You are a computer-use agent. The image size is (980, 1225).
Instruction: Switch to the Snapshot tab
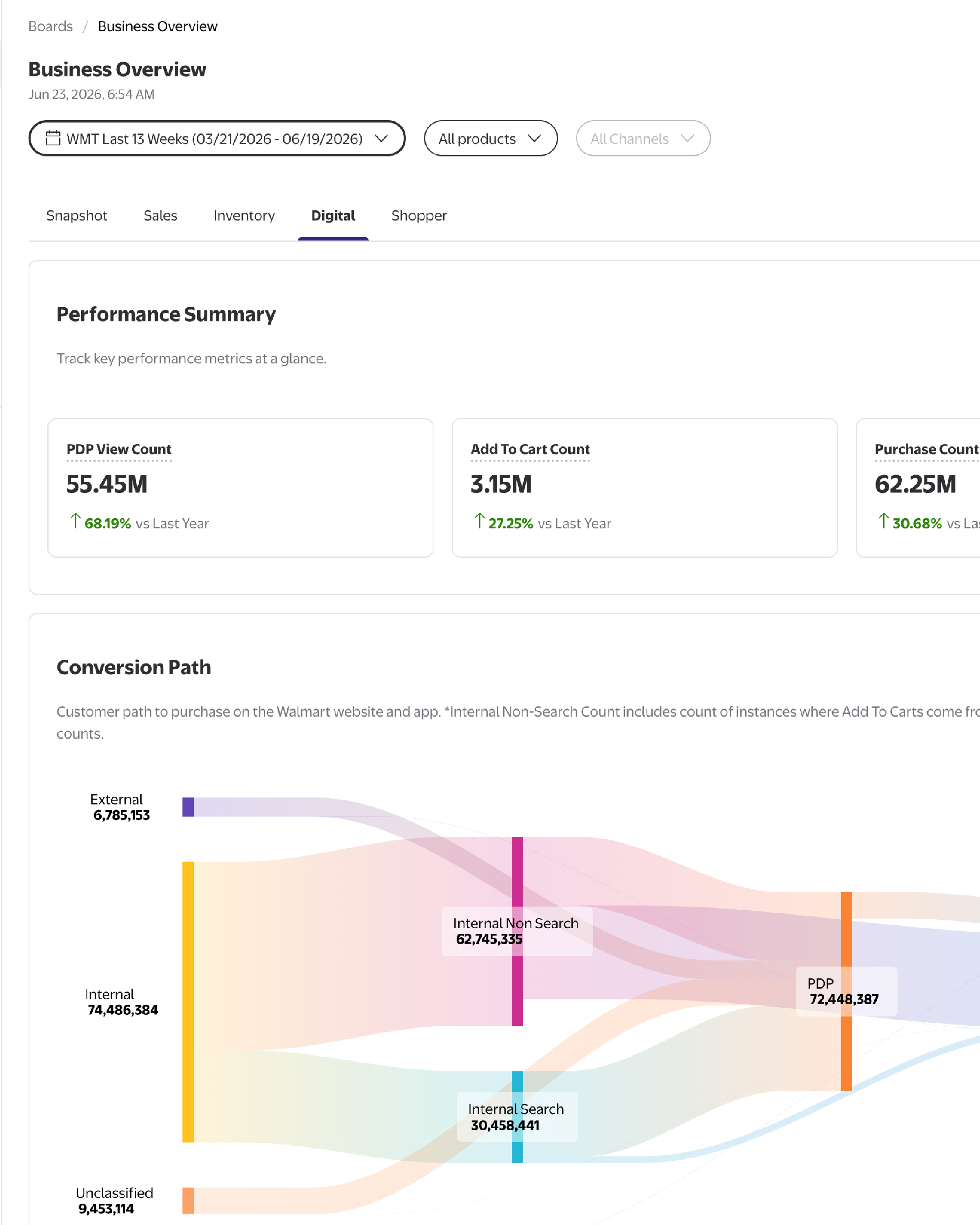point(77,215)
